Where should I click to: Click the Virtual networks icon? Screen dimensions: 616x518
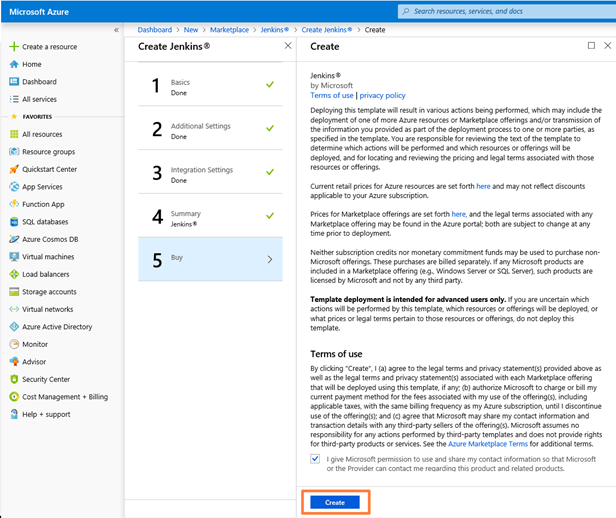tap(14, 309)
